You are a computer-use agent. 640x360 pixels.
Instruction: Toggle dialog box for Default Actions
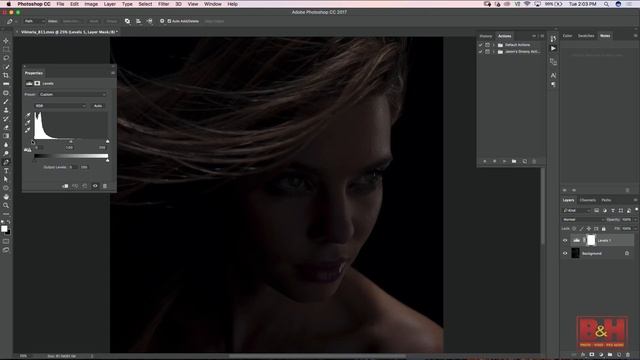coord(487,45)
